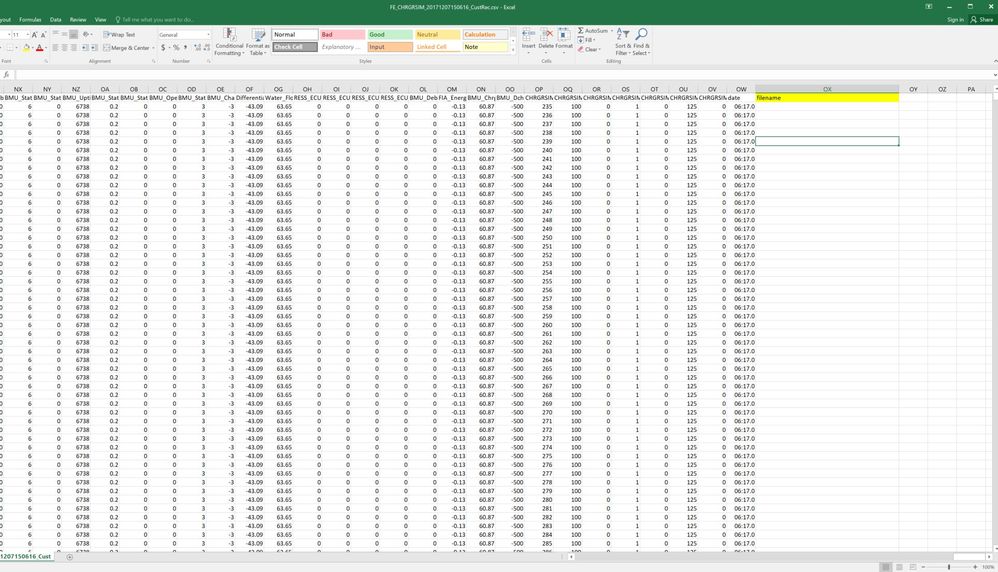
Task: Select column OX header
Action: [x=827, y=89]
